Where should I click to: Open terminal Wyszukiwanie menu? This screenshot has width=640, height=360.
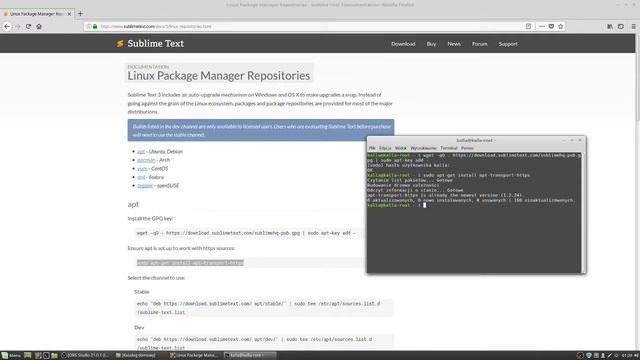coord(423,148)
